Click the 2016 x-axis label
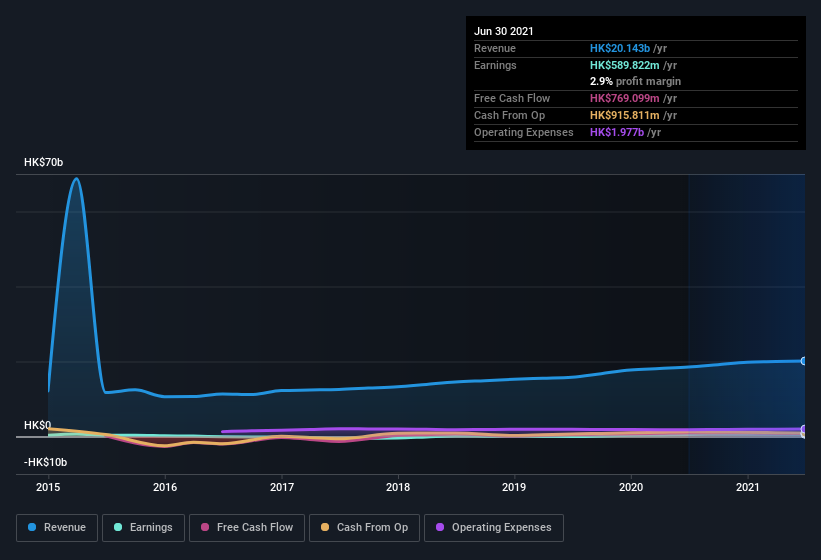 click(x=165, y=487)
